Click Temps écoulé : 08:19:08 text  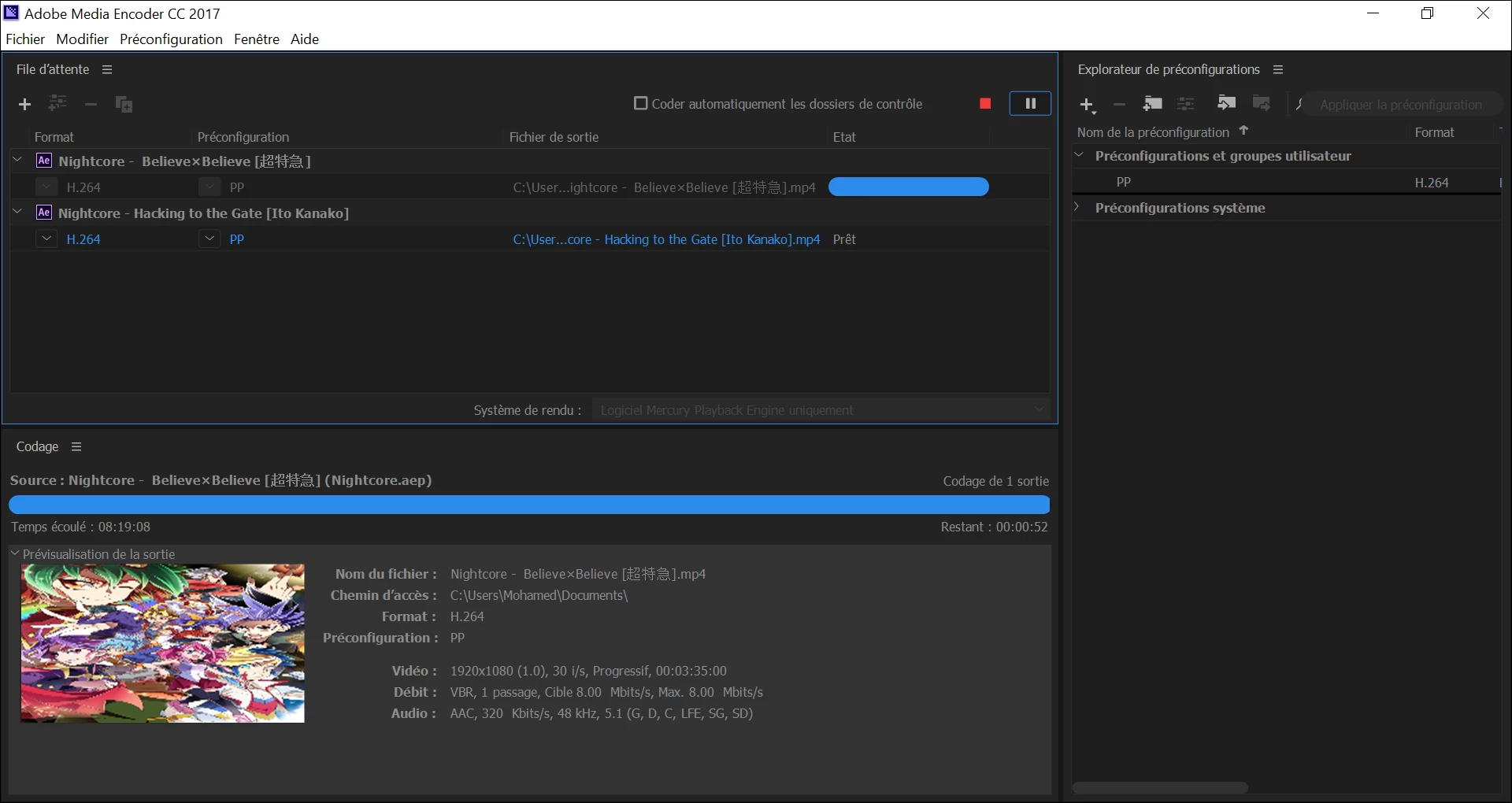point(80,527)
